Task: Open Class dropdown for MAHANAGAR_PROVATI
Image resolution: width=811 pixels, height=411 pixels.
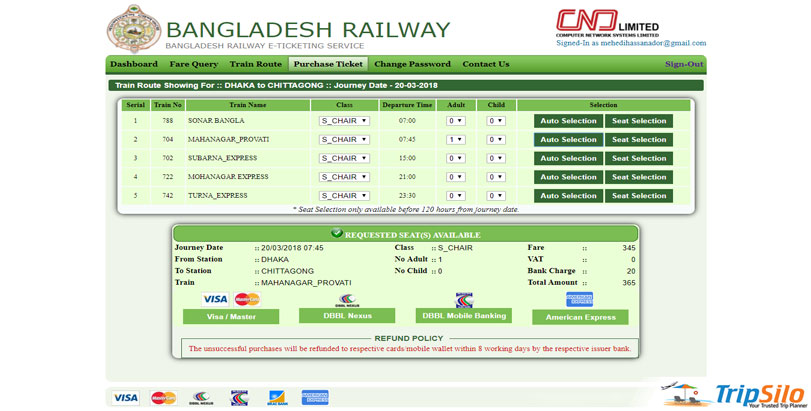Action: pos(344,140)
